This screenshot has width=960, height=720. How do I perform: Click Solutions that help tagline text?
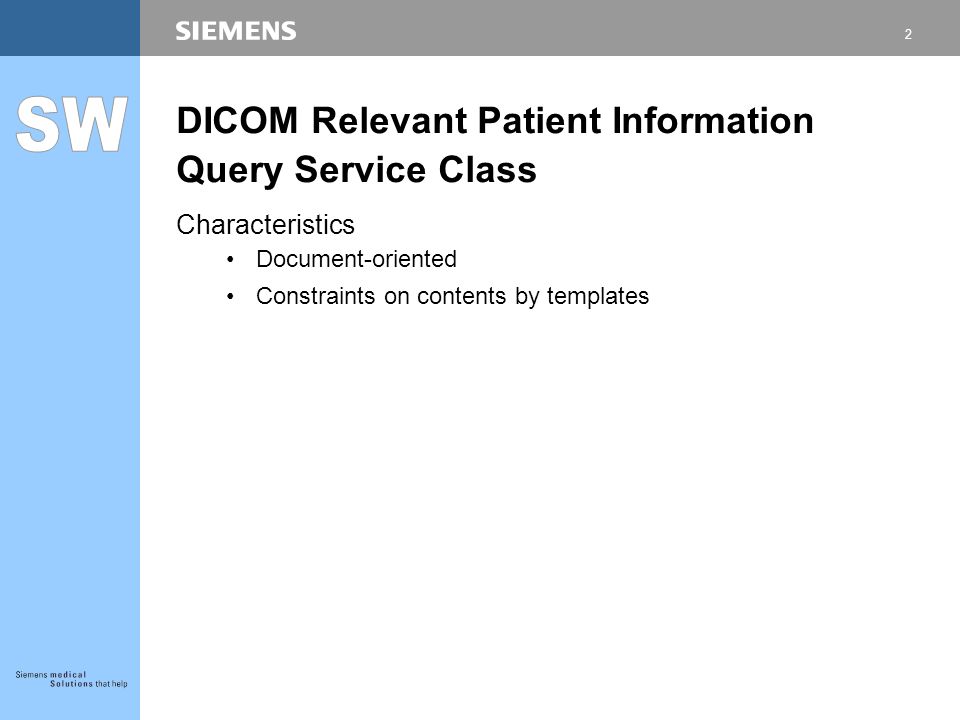(89, 684)
